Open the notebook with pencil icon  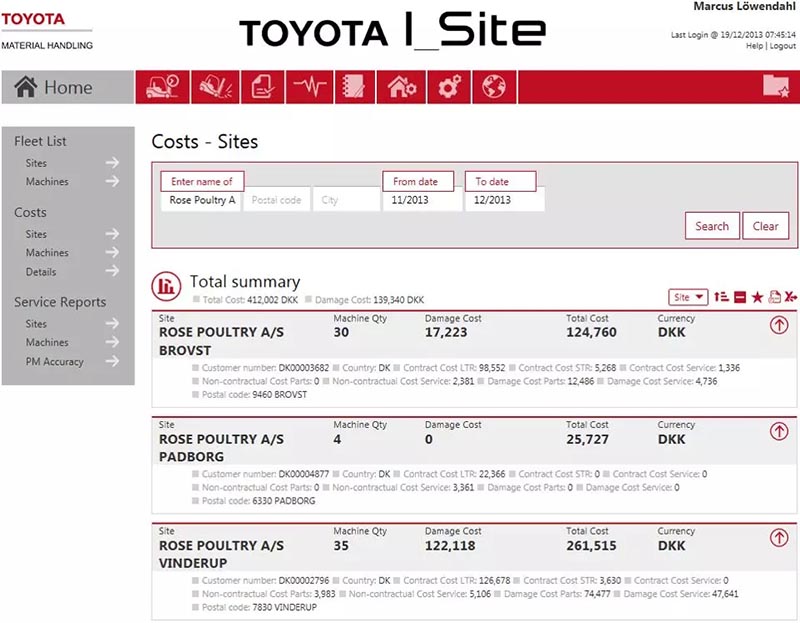355,87
